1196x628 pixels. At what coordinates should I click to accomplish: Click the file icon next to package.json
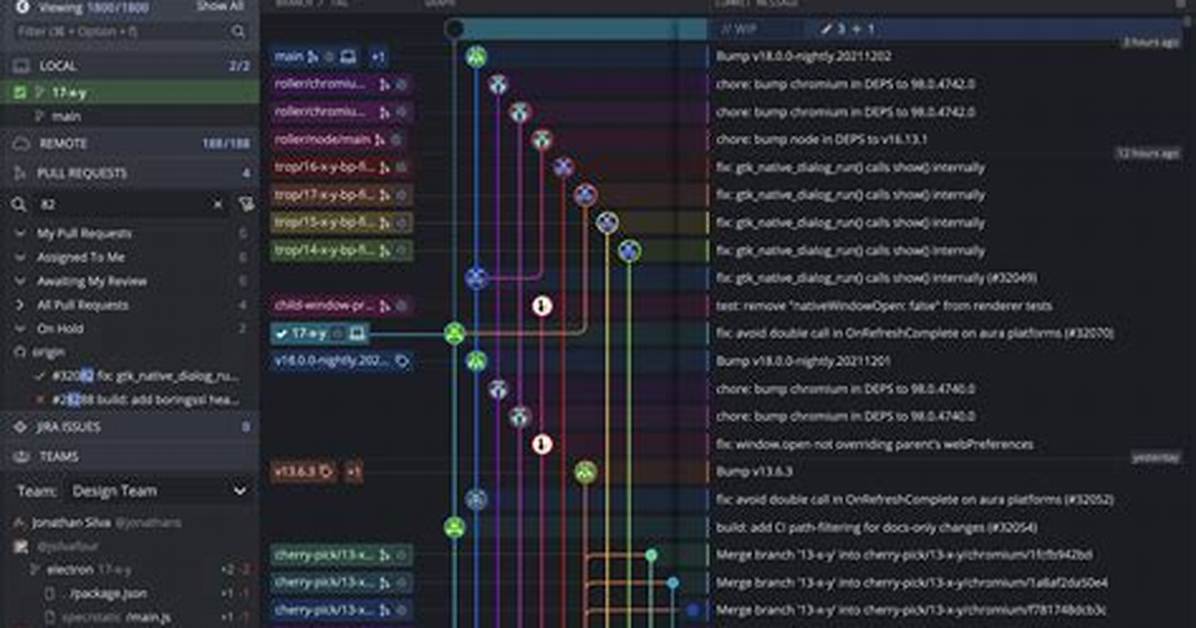50,594
